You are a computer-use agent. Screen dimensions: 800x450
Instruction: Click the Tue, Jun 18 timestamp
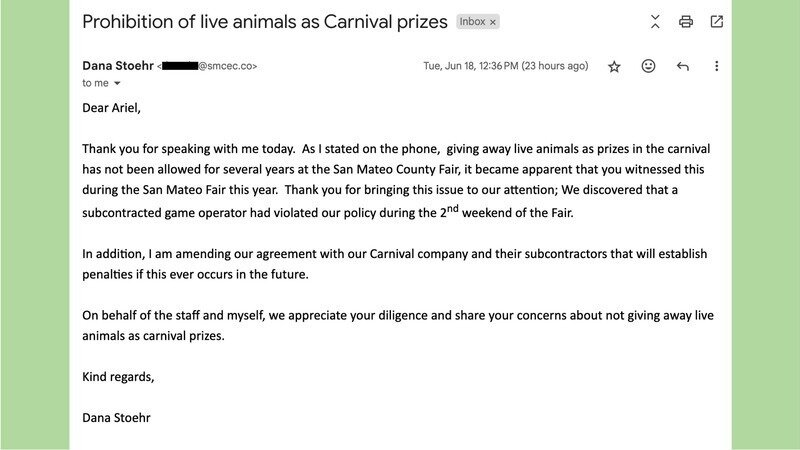(505, 66)
